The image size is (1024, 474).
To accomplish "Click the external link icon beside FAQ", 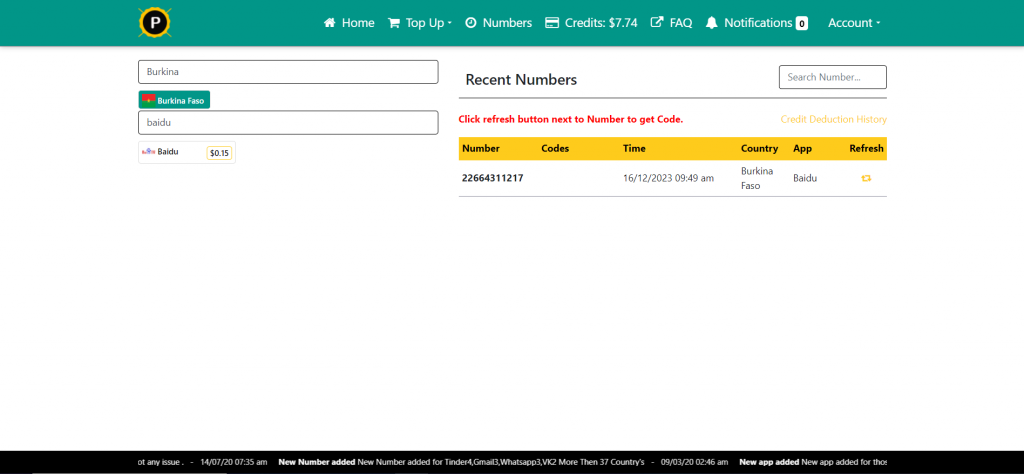I will [x=657, y=22].
